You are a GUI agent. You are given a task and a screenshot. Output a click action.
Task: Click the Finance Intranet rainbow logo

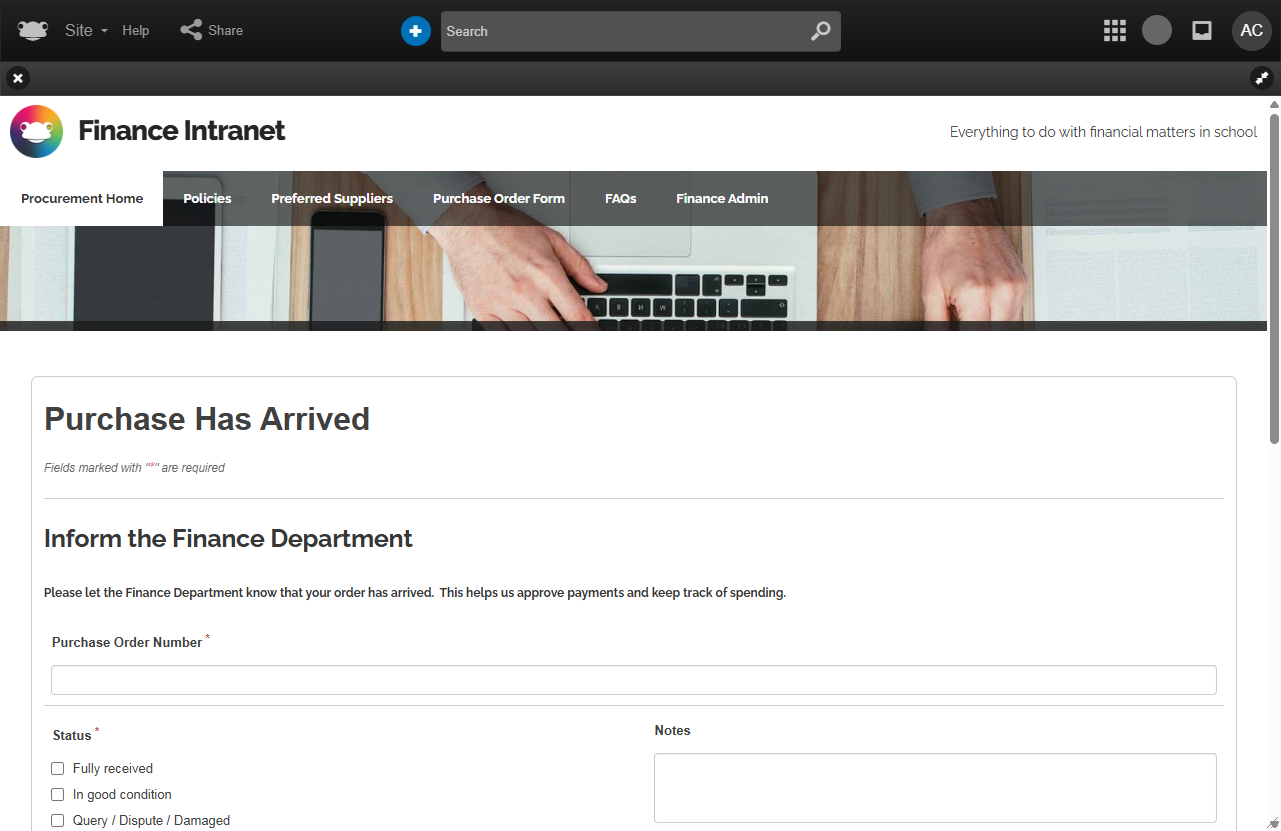point(37,132)
